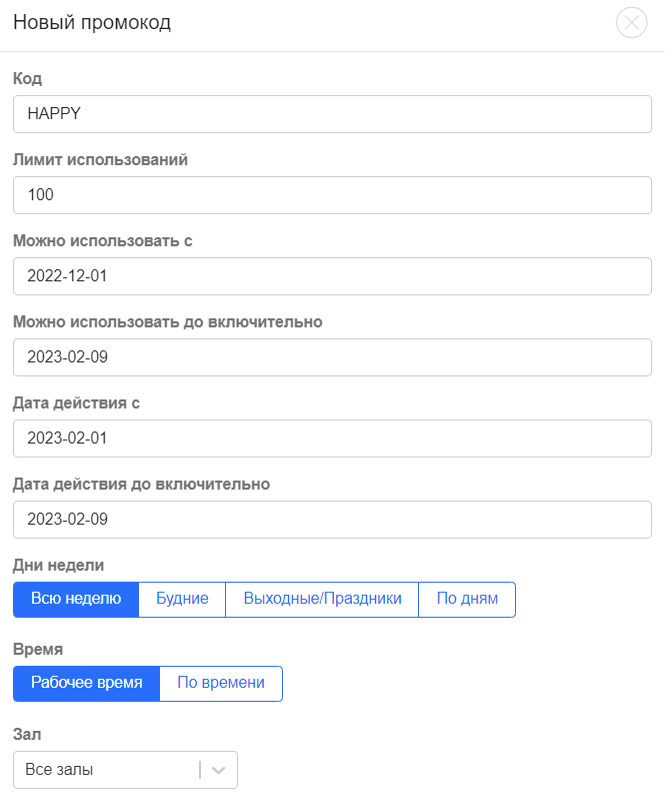Click the Лимит использований field with 100
This screenshot has width=665, height=799.
(x=332, y=195)
